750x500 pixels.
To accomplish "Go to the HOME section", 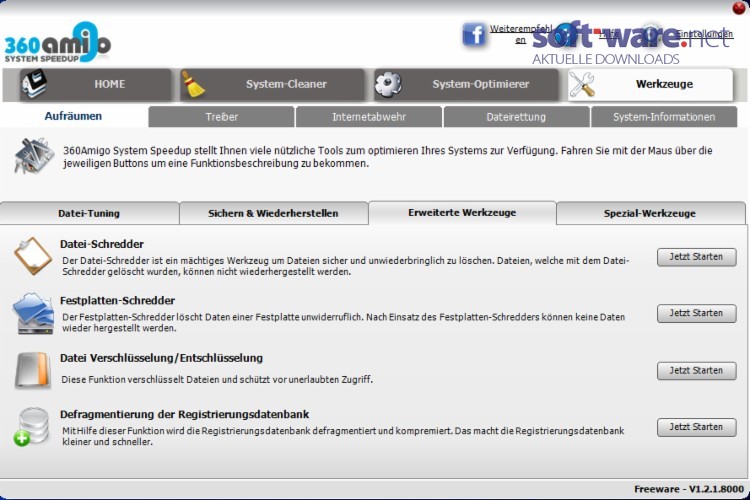I will (95, 84).
